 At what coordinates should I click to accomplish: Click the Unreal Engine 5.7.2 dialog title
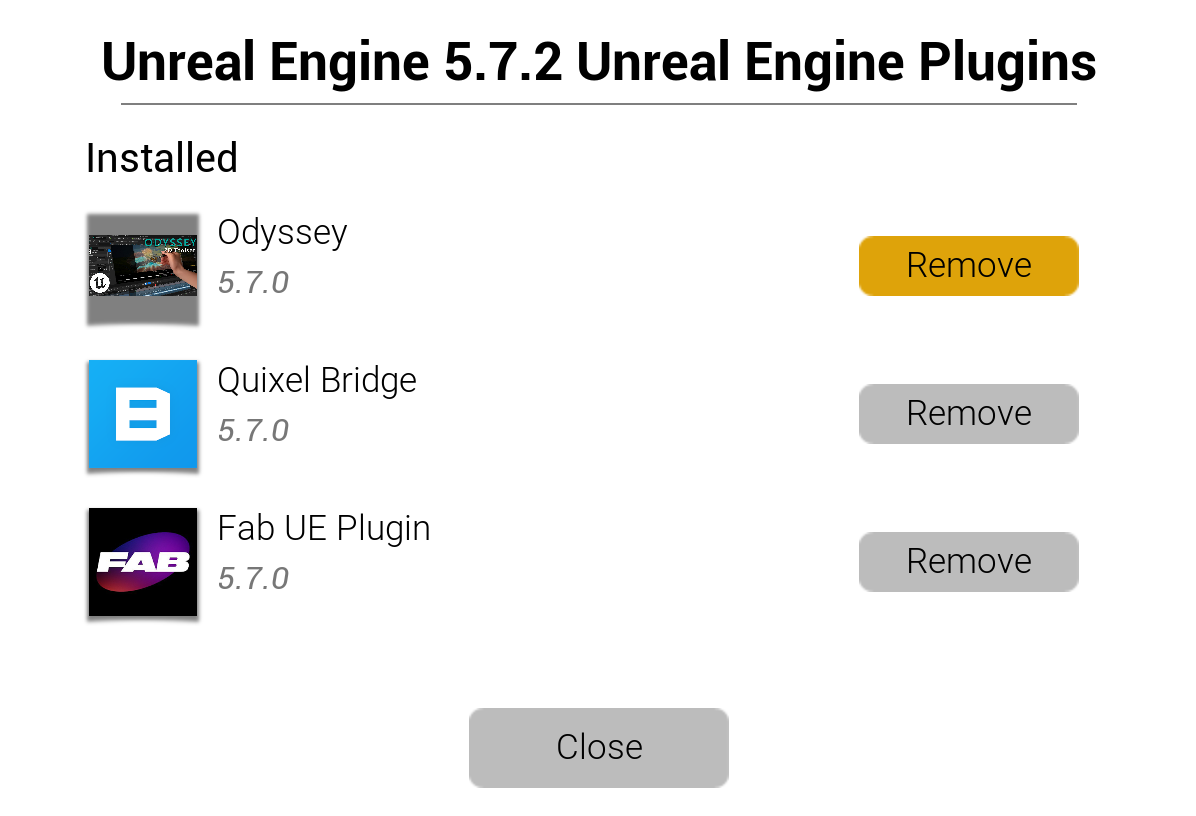click(598, 62)
